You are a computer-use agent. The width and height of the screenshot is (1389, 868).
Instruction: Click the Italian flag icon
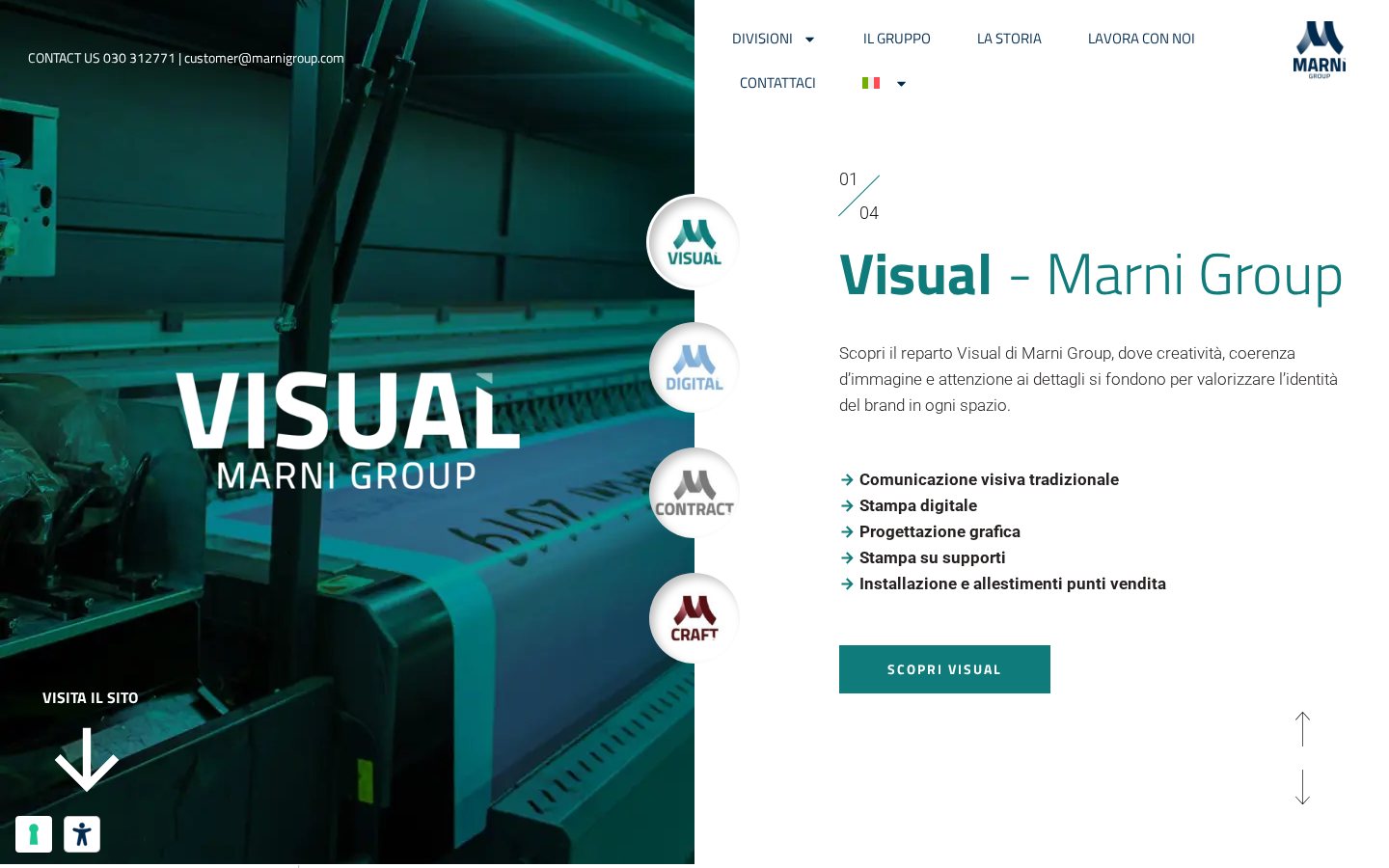coord(871,83)
